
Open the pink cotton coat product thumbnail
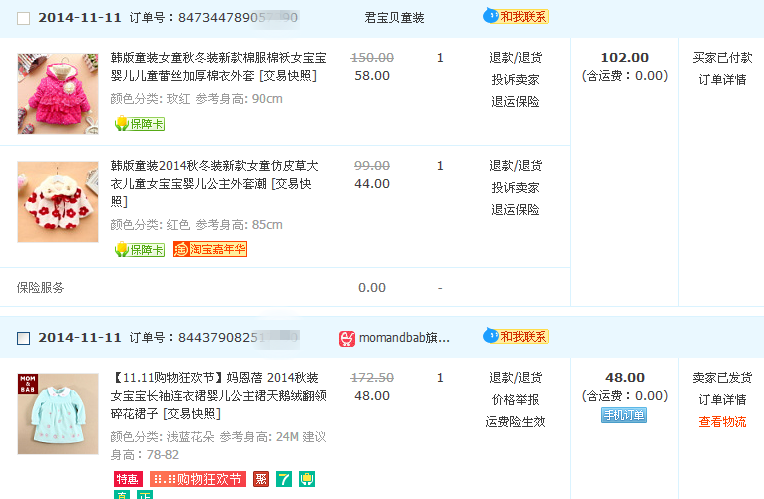point(58,93)
